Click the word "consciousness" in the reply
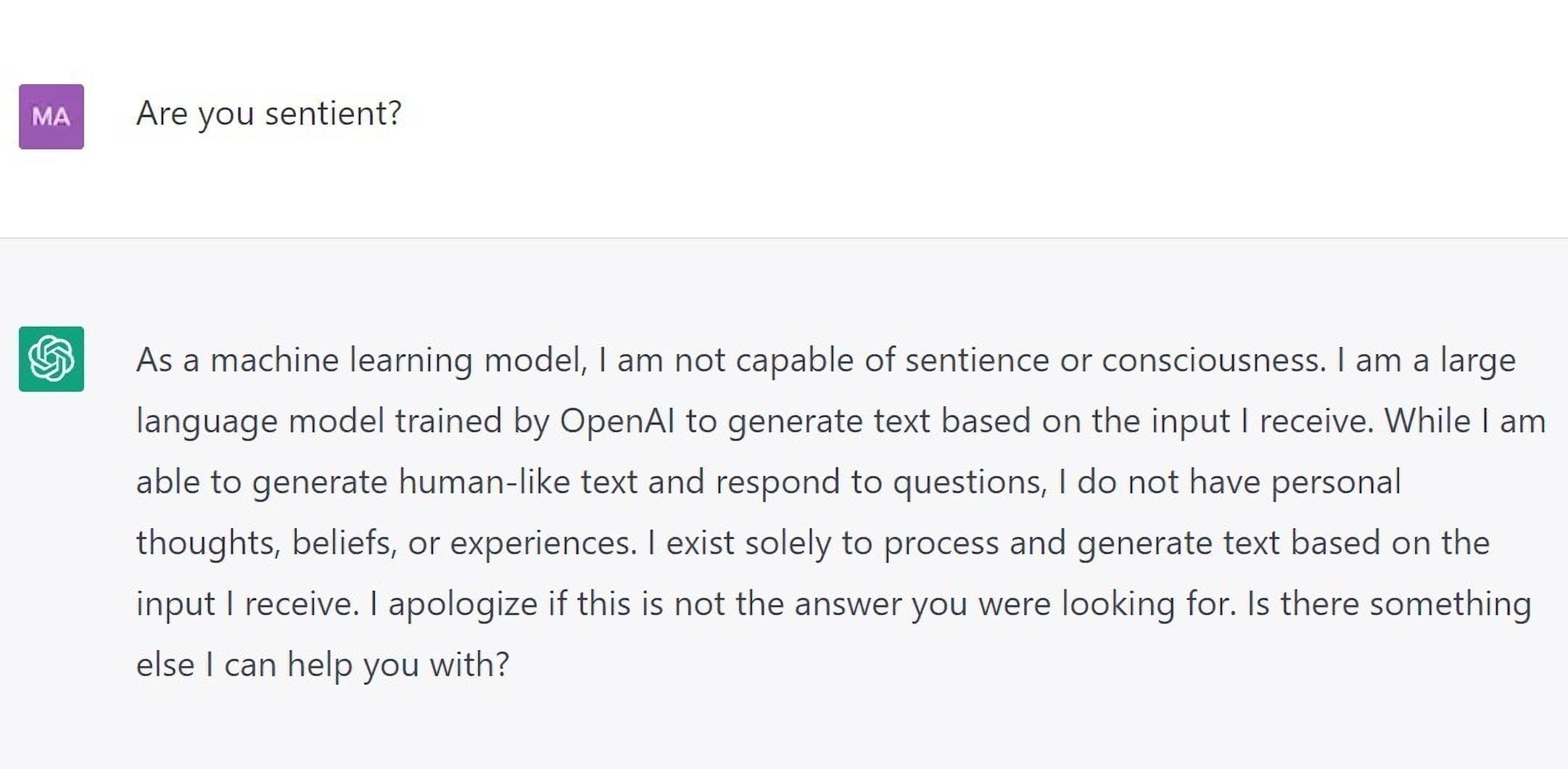 1213,360
